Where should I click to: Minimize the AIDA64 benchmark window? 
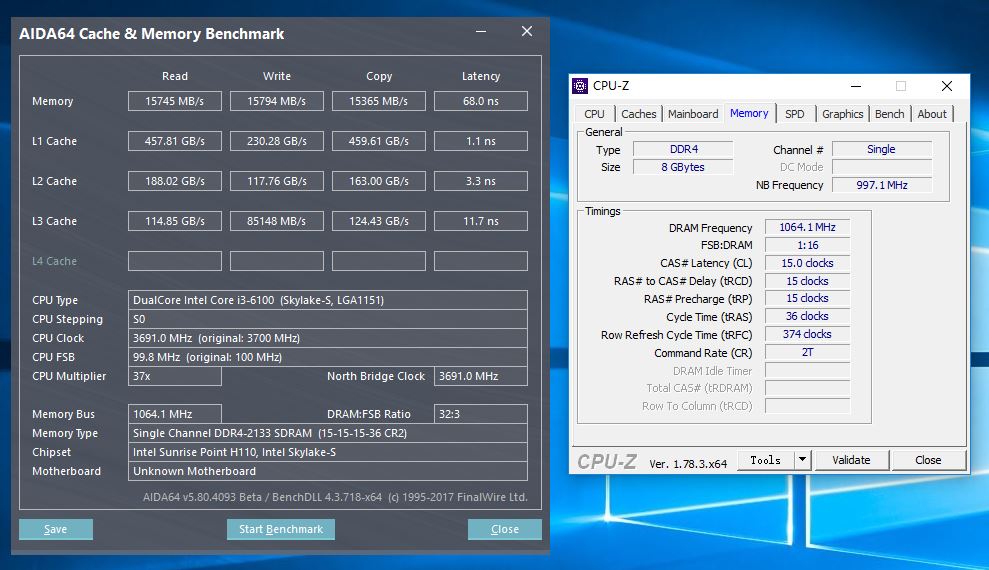coord(479,32)
